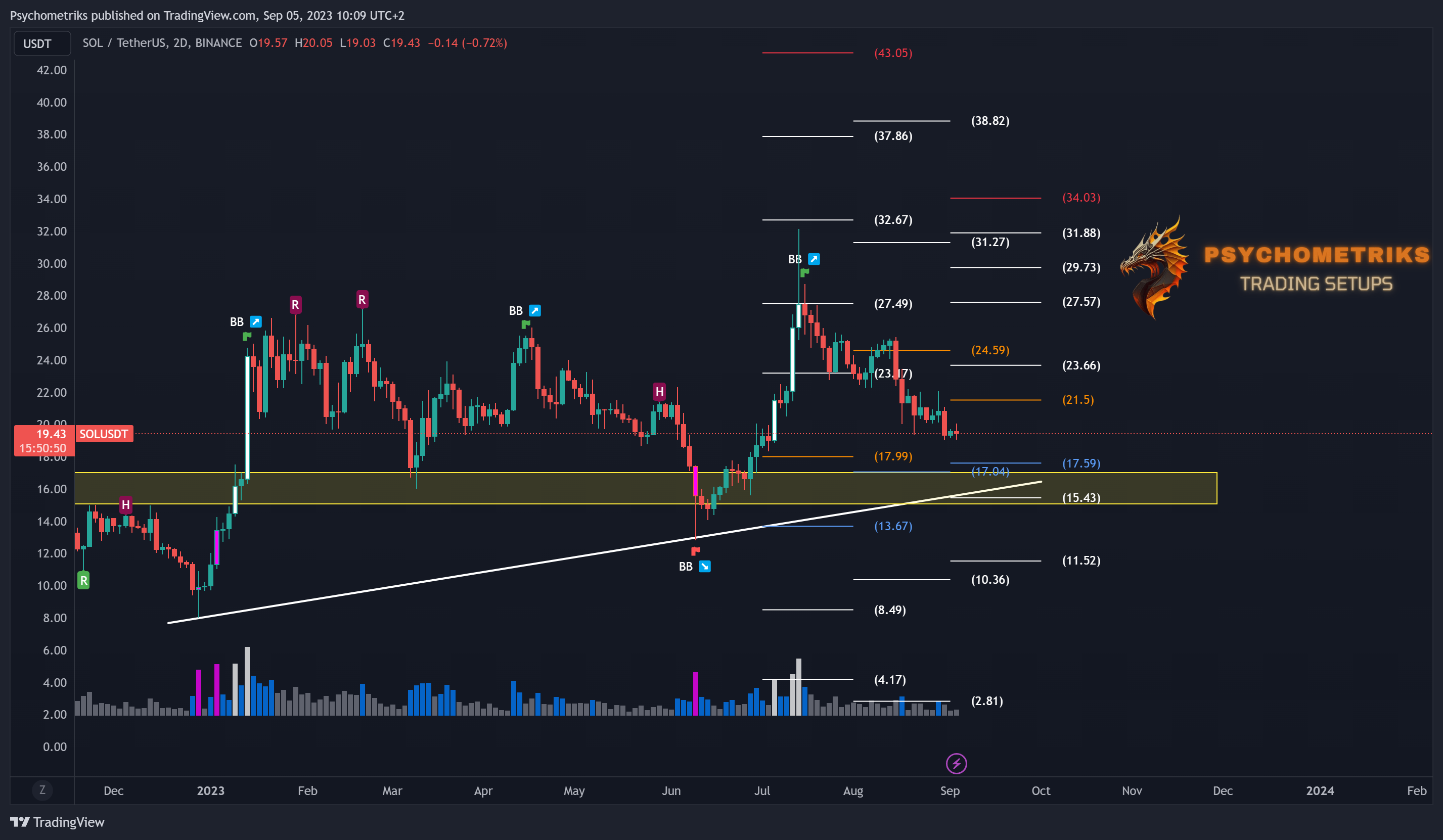Click the green flag under April BB
1443x840 pixels.
tap(526, 324)
